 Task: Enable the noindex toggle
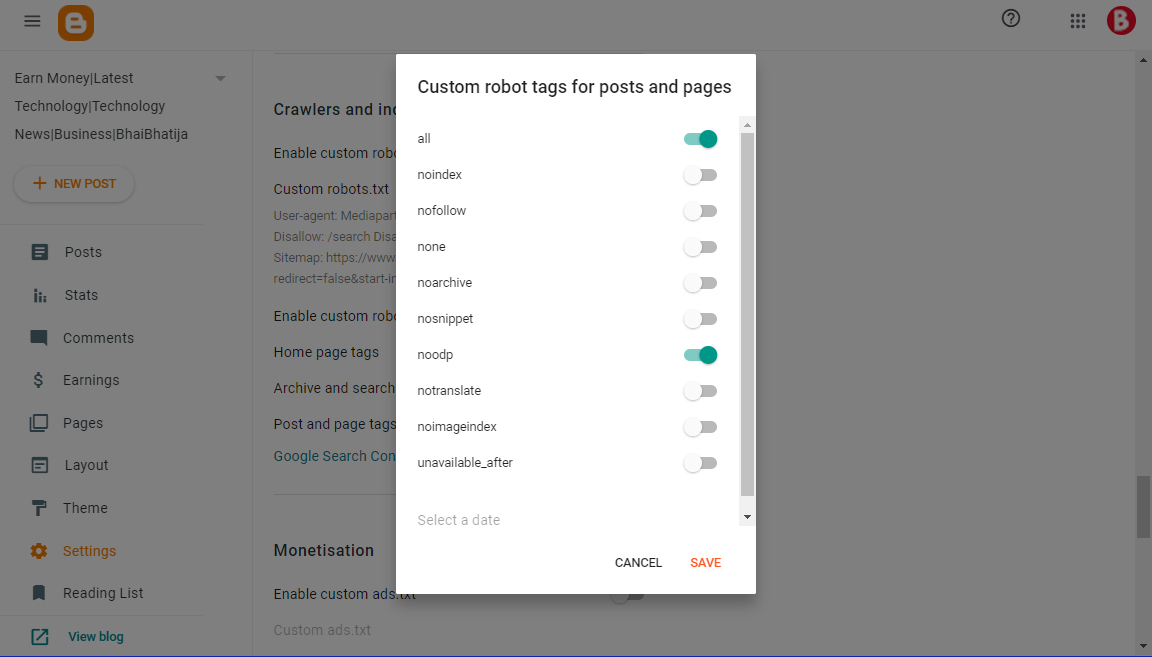pyautogui.click(x=700, y=175)
